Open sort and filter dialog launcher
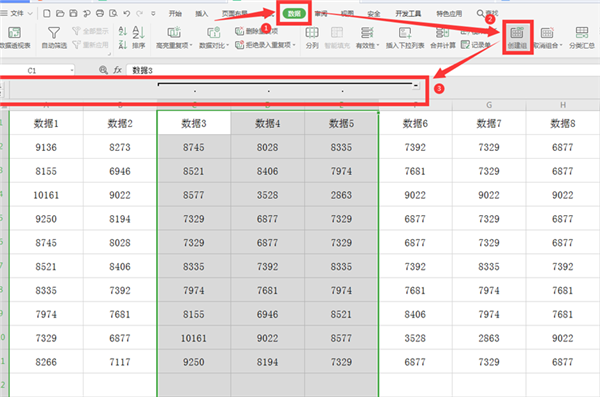 click(109, 54)
